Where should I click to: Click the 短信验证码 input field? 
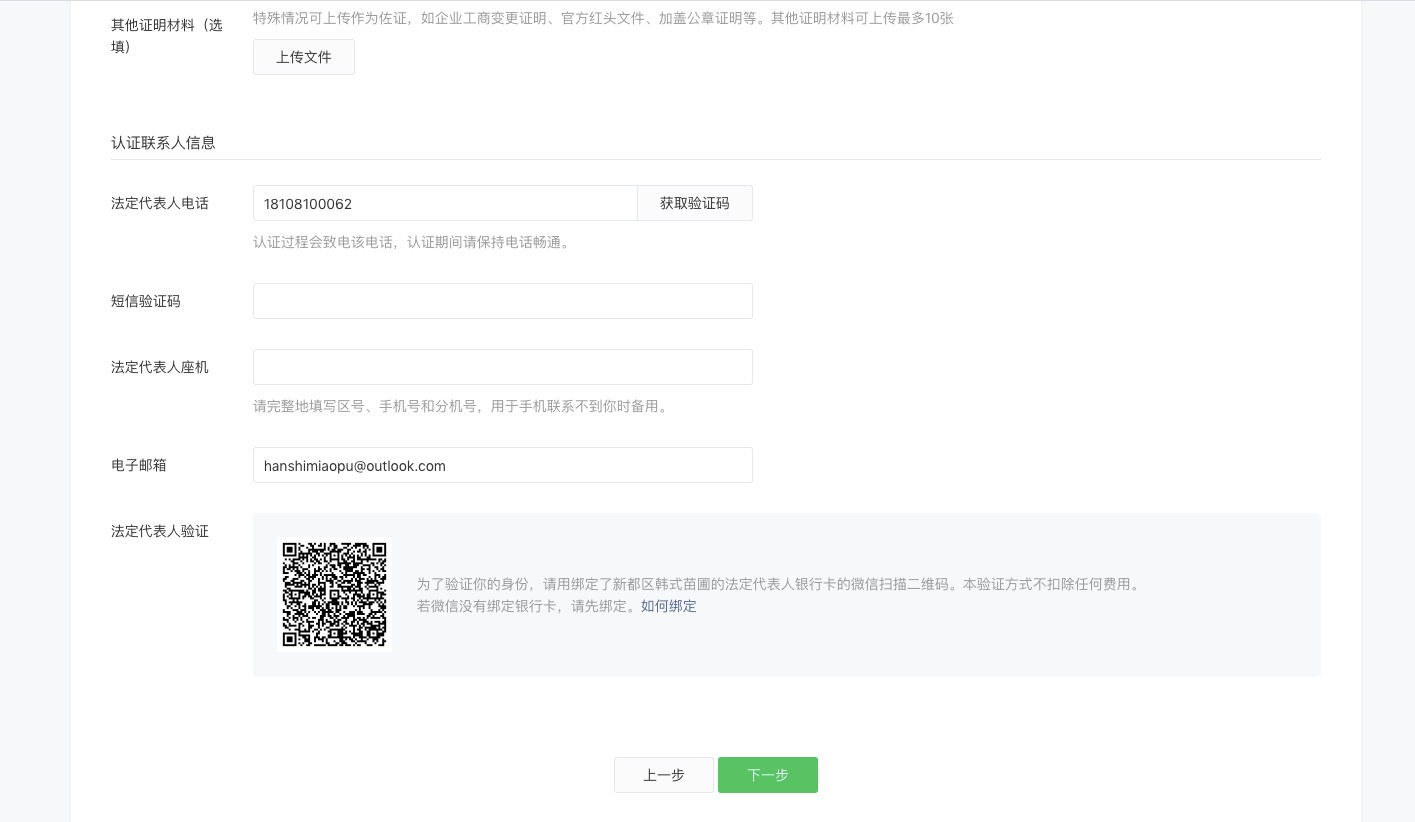click(x=503, y=301)
